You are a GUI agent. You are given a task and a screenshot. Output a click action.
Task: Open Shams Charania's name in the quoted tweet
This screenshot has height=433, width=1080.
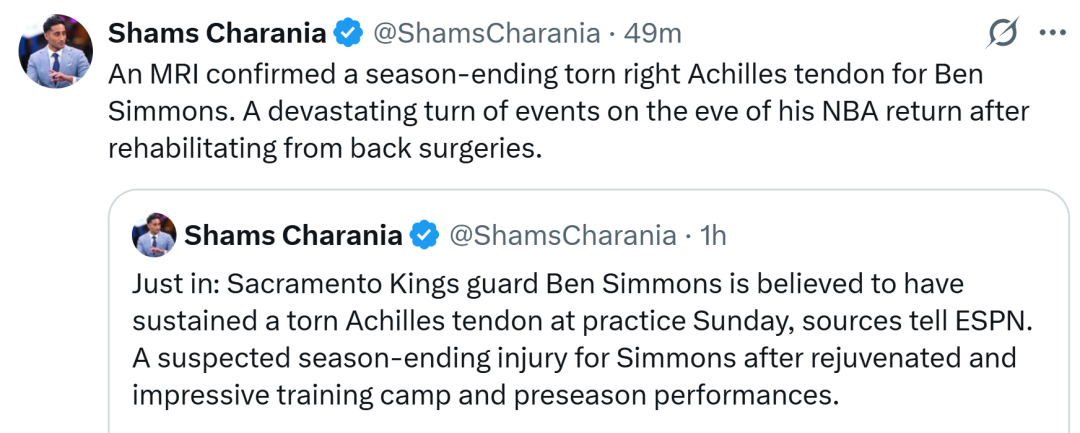tap(293, 235)
